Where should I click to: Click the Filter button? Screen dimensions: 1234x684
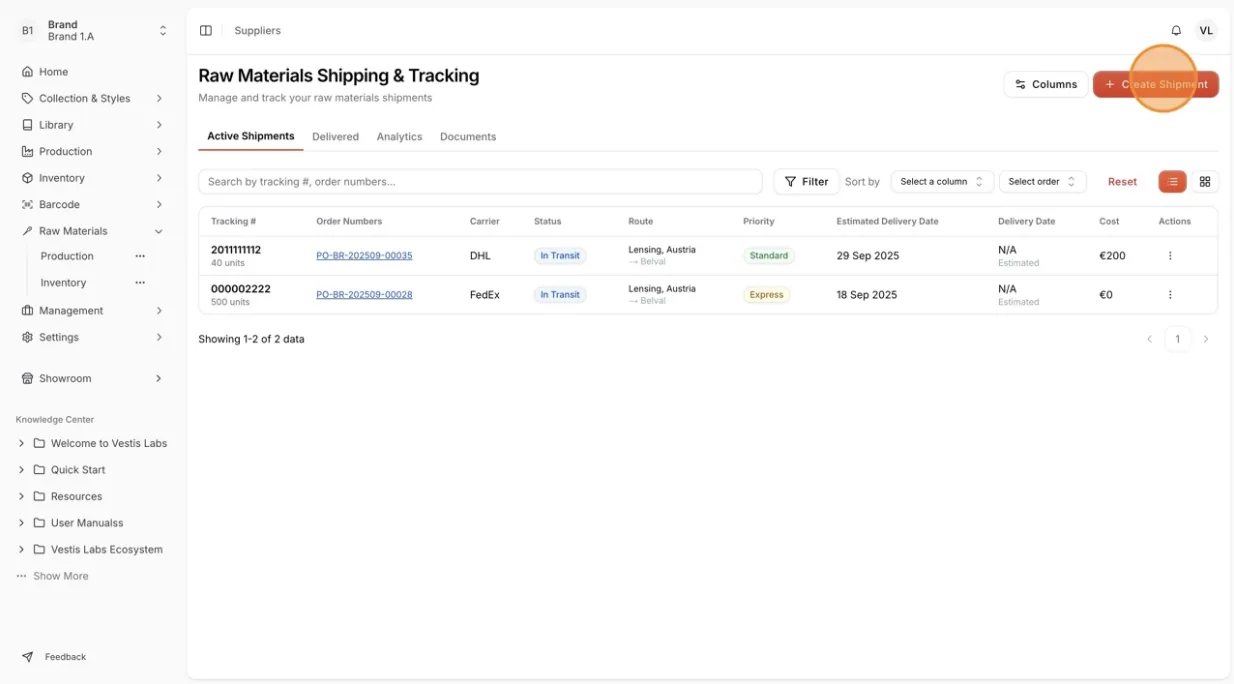tap(806, 182)
